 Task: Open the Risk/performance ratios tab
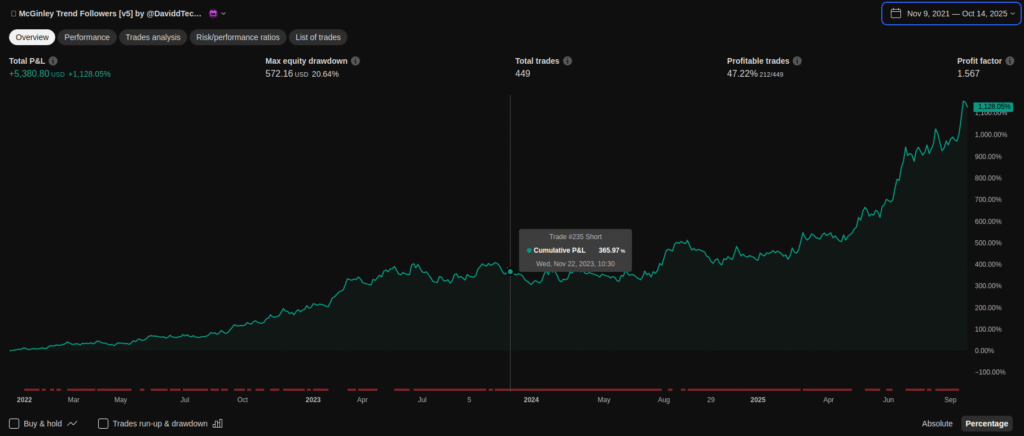pyautogui.click(x=237, y=37)
